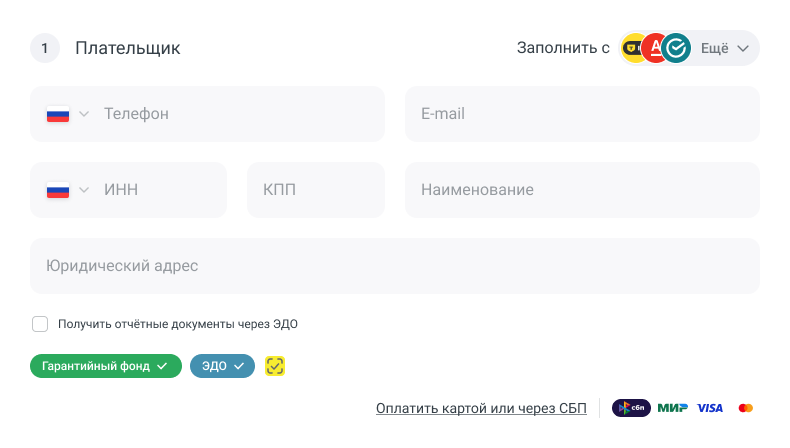Click the SBP payment logo
This screenshot has width=790, height=448.
click(x=631, y=408)
